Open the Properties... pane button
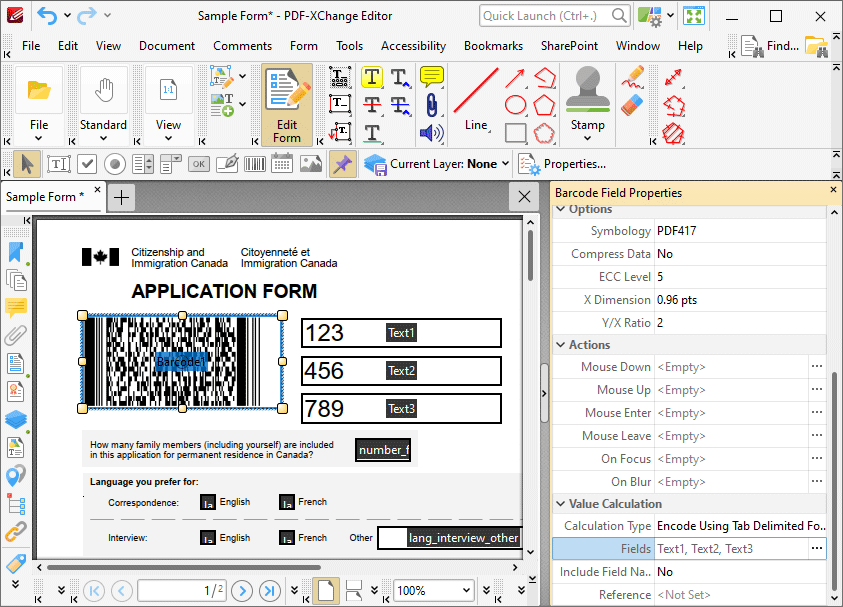This screenshot has width=843, height=607. click(x=562, y=164)
